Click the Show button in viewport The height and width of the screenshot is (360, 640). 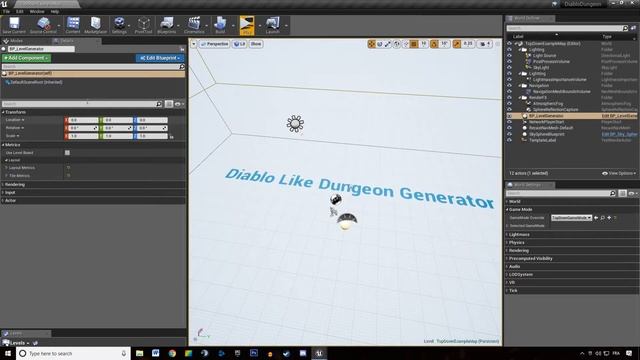pos(256,44)
